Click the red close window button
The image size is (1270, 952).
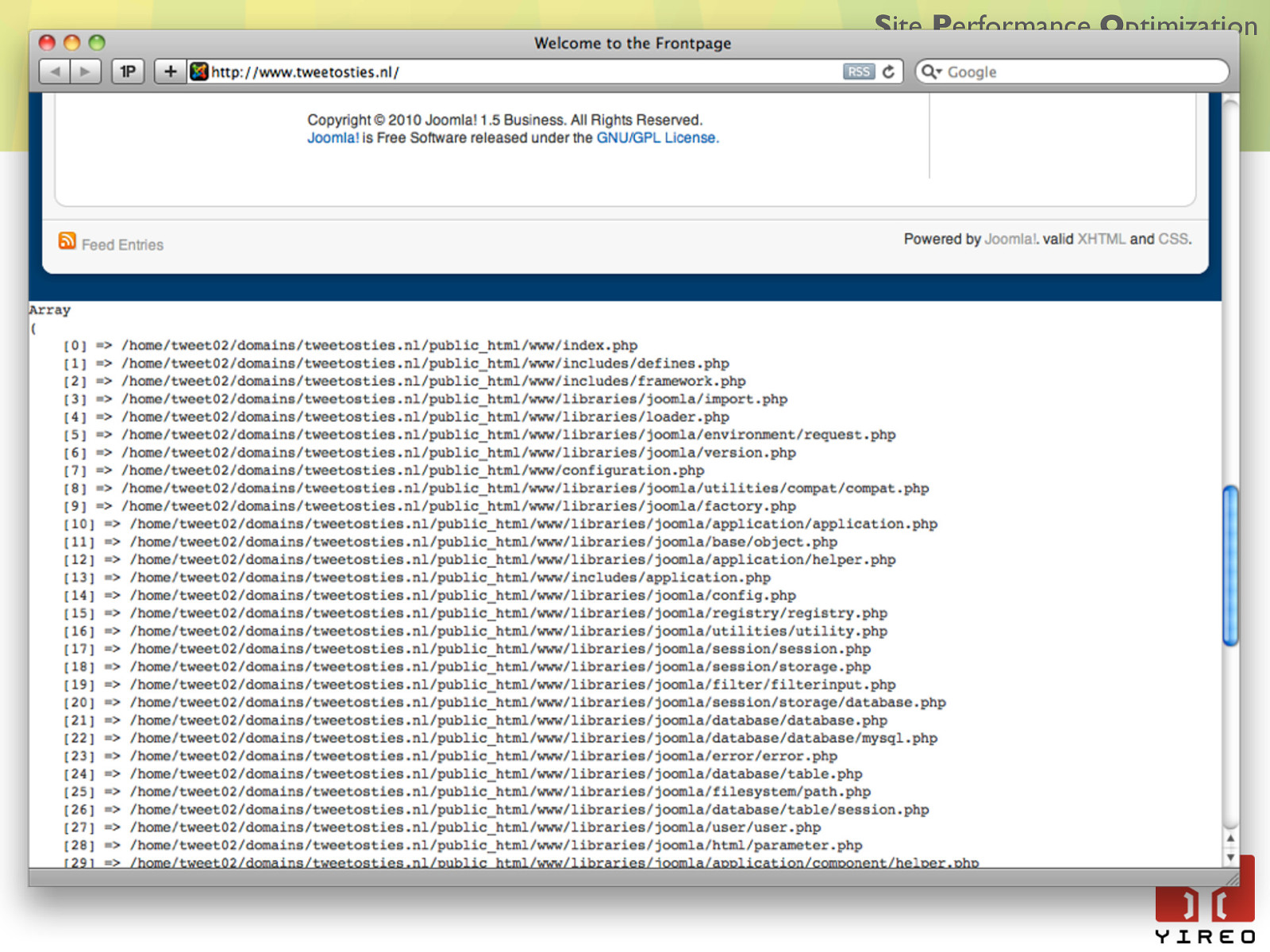[x=48, y=43]
